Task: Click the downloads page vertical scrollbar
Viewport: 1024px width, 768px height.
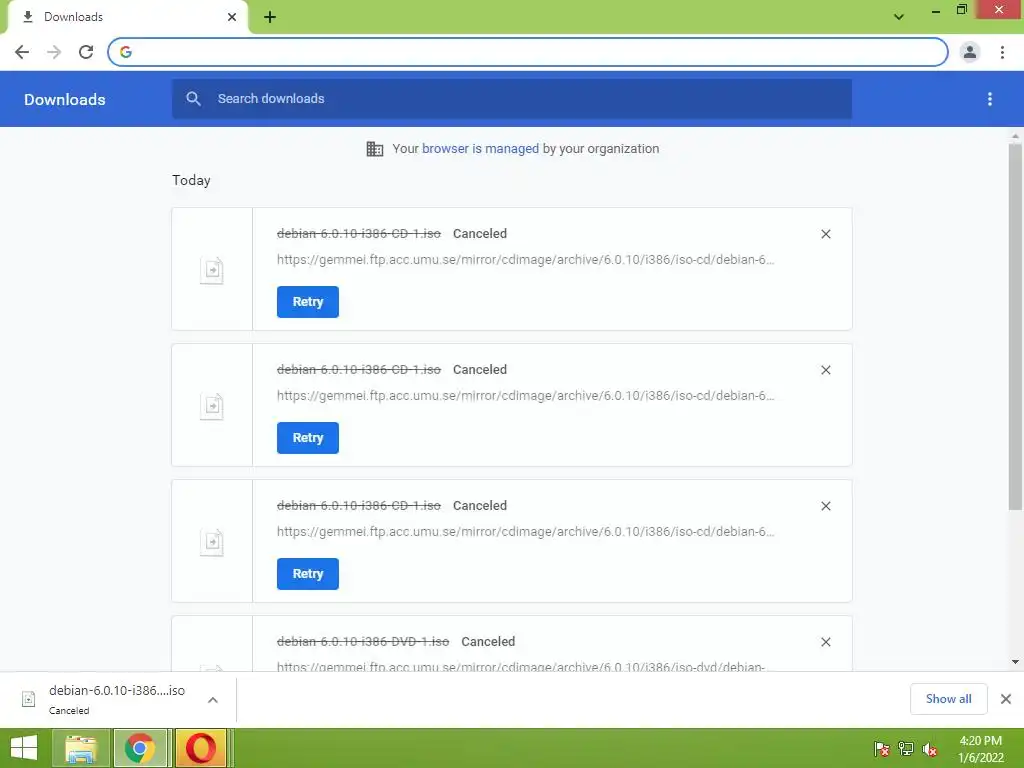Action: coord(1015,327)
